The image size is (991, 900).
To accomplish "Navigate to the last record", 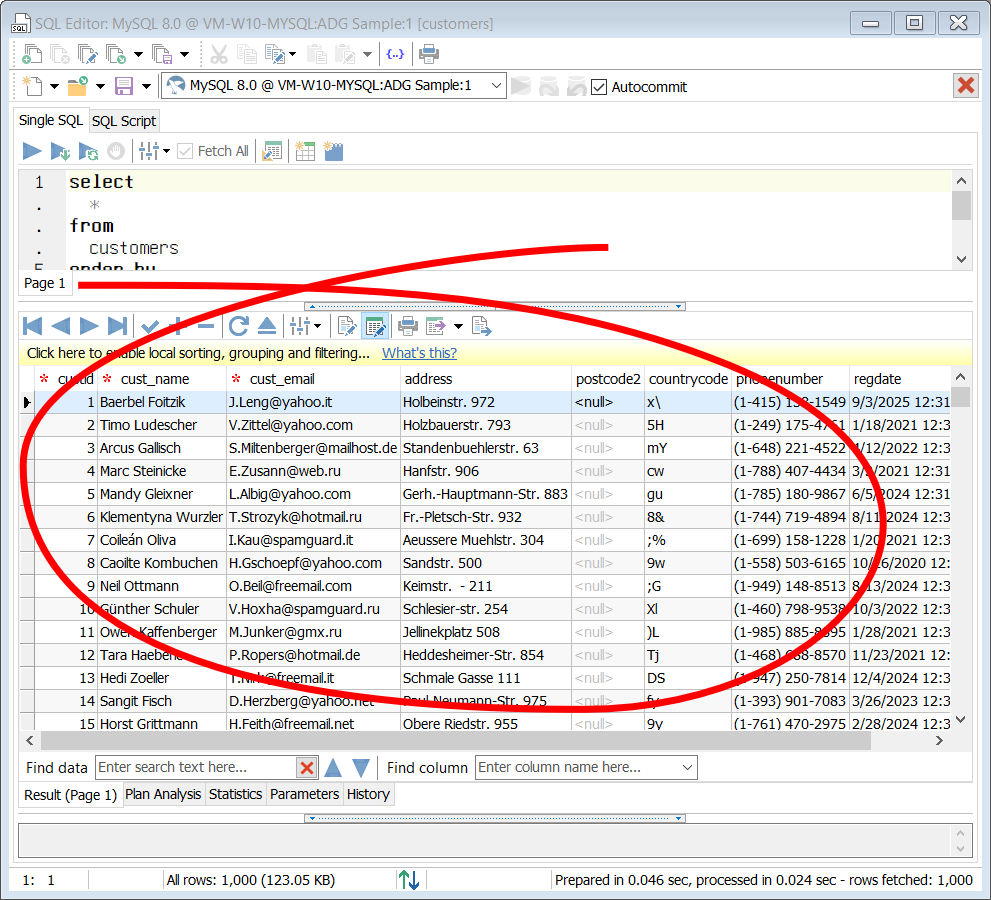I will tap(115, 325).
